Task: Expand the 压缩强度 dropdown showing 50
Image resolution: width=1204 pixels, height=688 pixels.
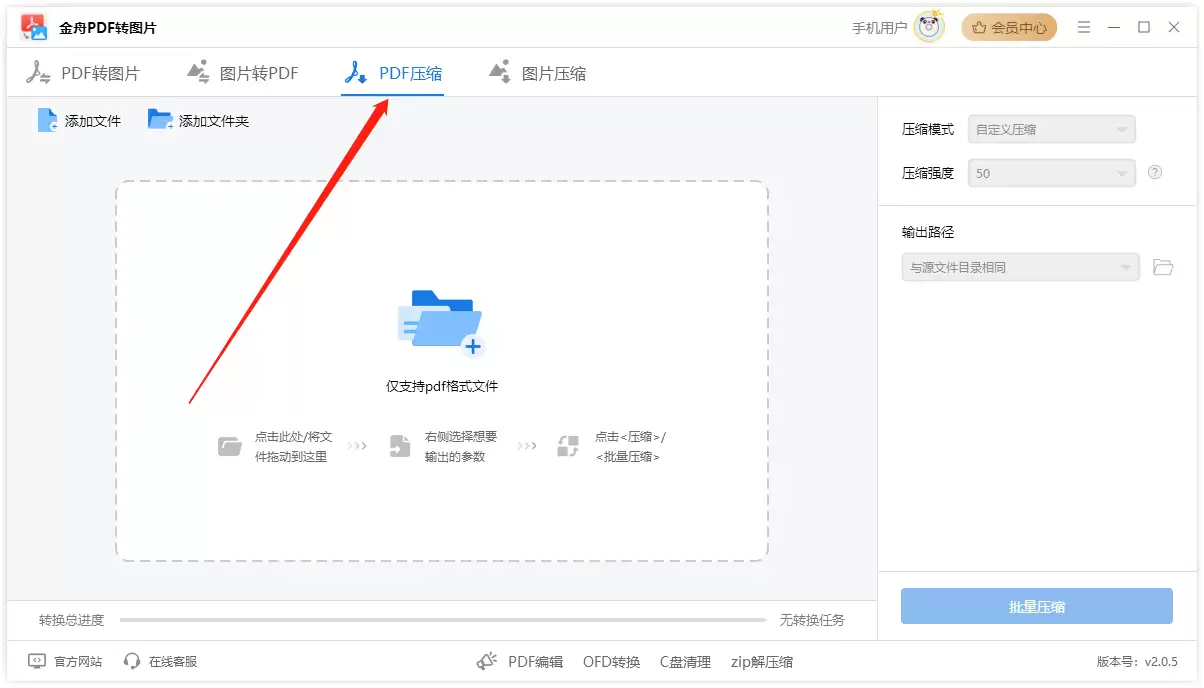Action: click(1052, 173)
